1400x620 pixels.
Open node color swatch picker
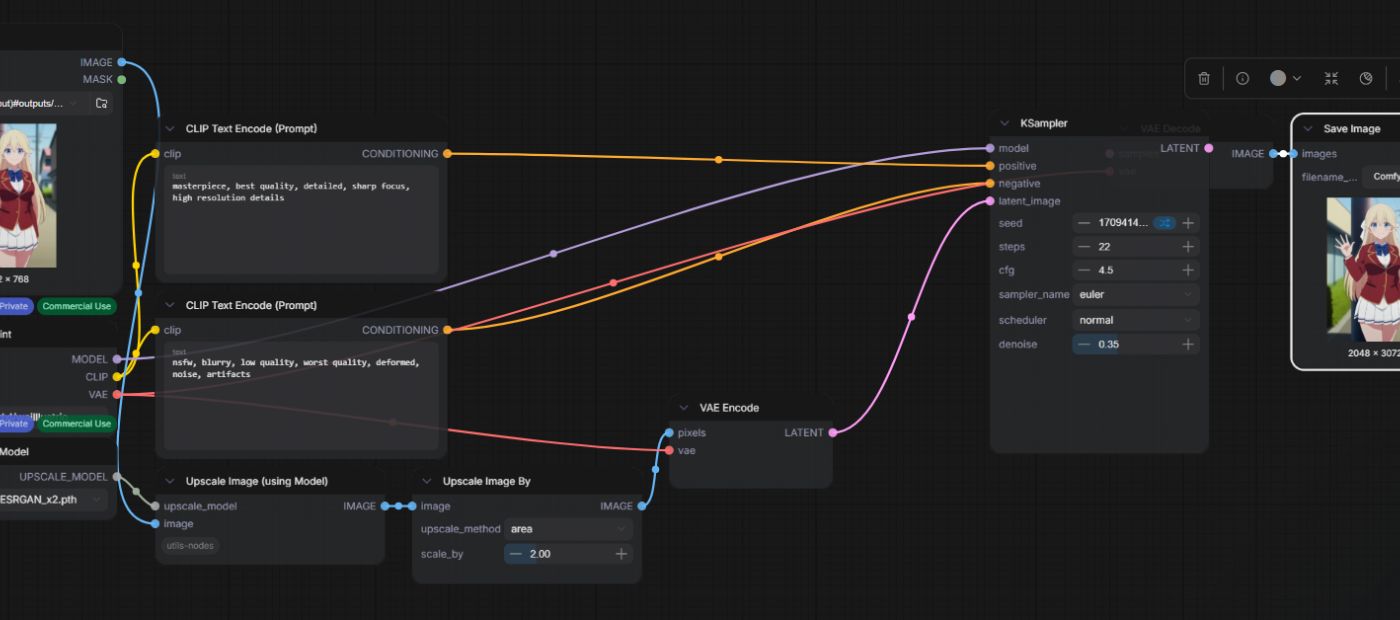(x=1285, y=78)
